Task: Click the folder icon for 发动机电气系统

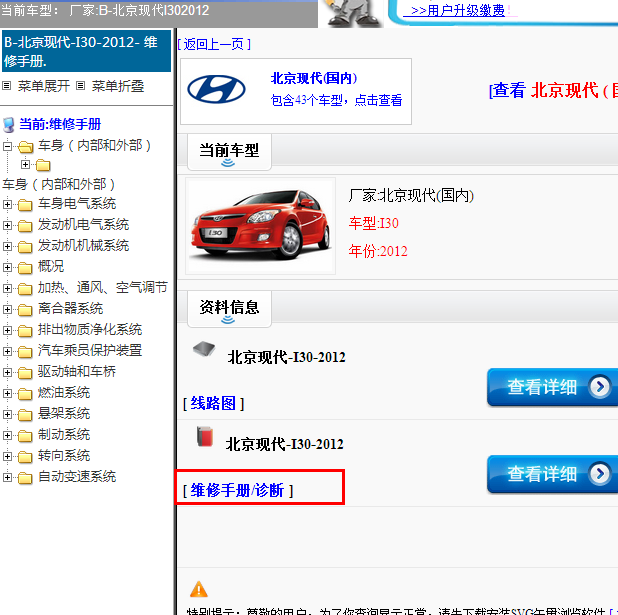Action: tap(25, 226)
